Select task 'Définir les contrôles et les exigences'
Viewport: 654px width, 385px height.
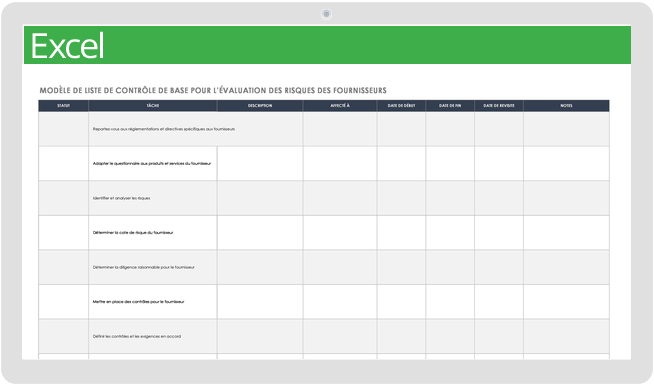pos(137,336)
